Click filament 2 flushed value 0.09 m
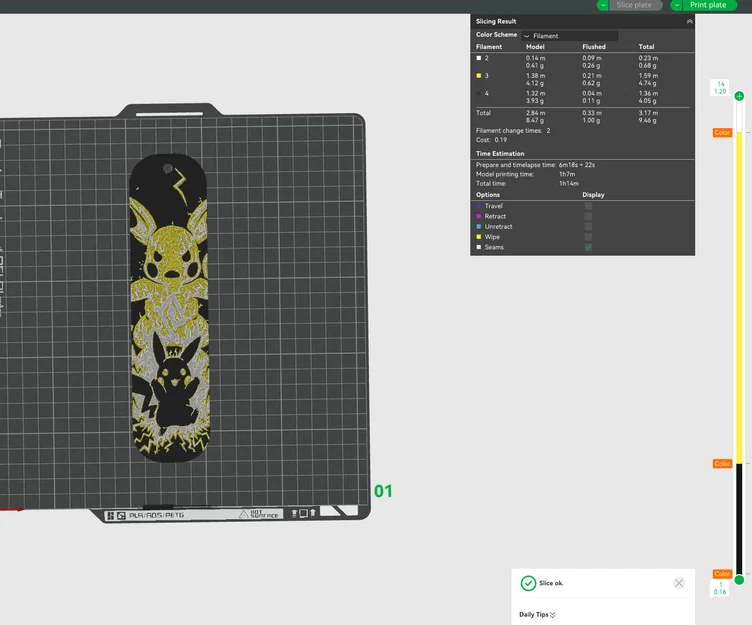This screenshot has width=752, height=625. [x=592, y=58]
